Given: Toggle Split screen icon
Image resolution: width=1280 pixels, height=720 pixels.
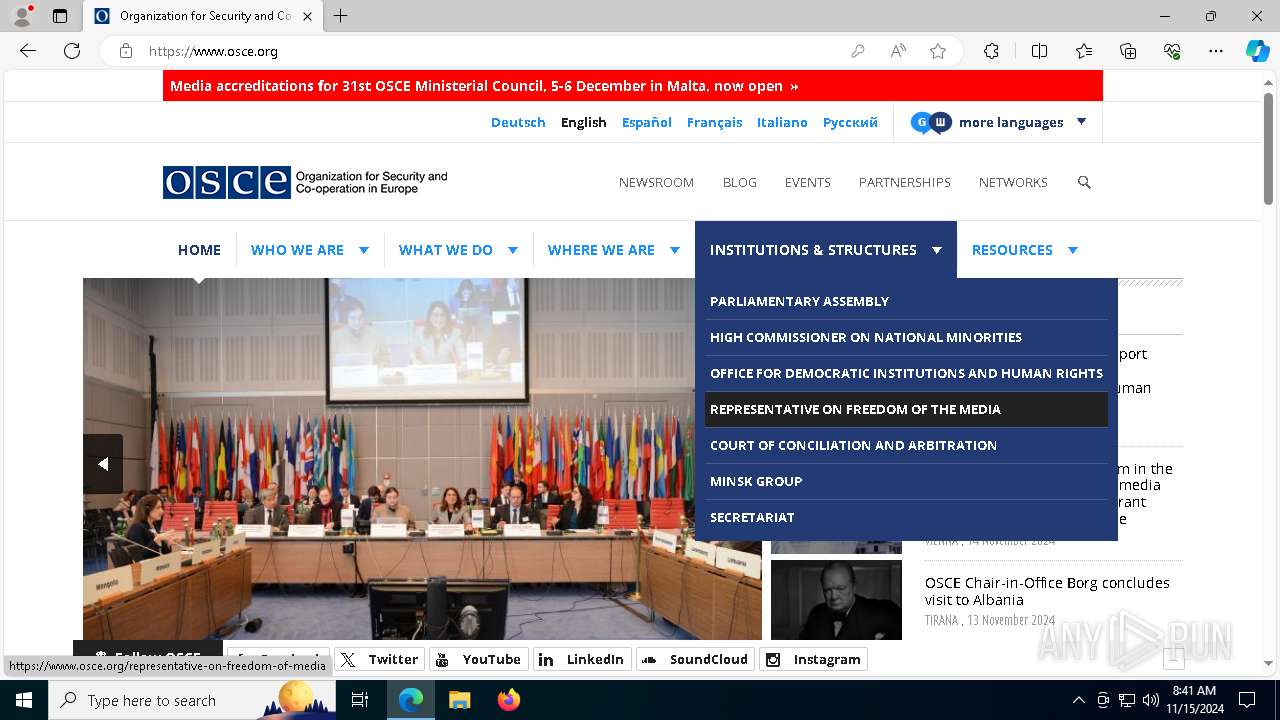Looking at the screenshot, I should pyautogui.click(x=1039, y=51).
